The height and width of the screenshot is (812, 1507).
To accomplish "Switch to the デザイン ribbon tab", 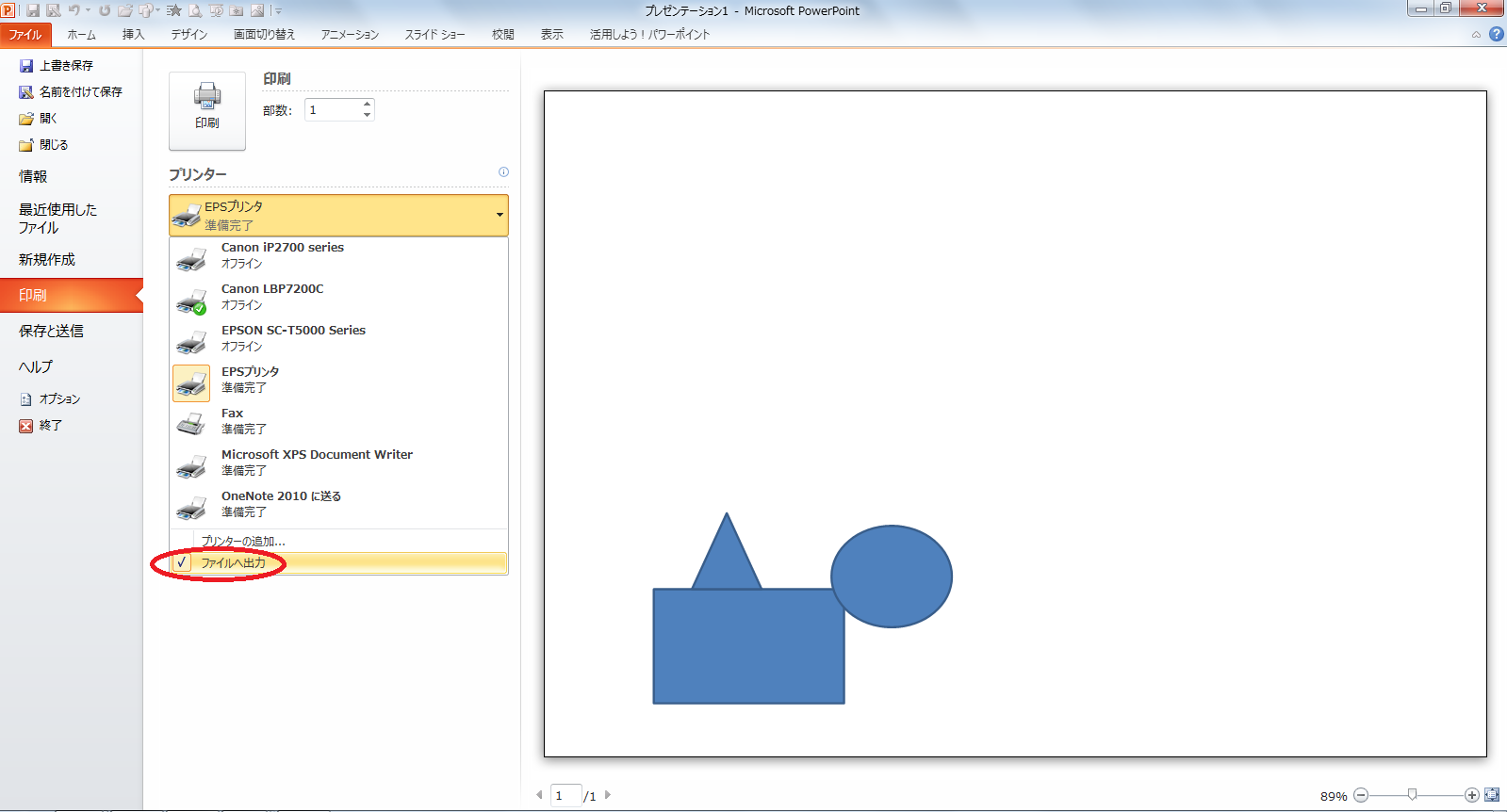I will 189,35.
